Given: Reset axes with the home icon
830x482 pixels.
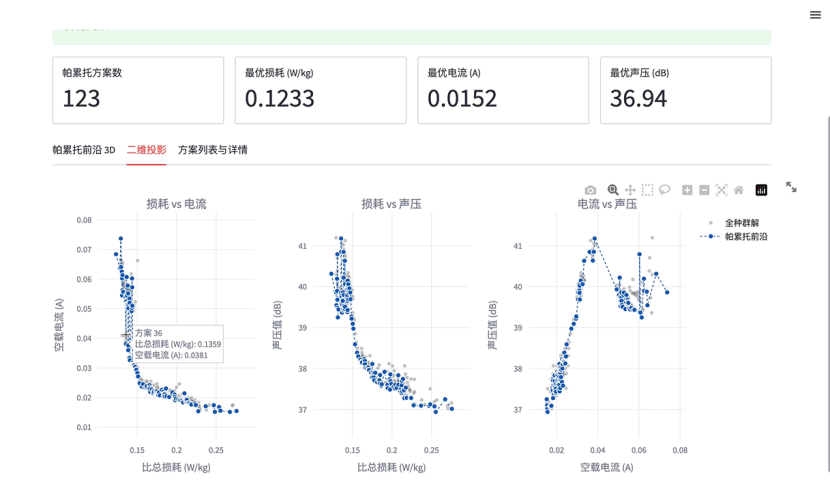Looking at the screenshot, I should [738, 190].
